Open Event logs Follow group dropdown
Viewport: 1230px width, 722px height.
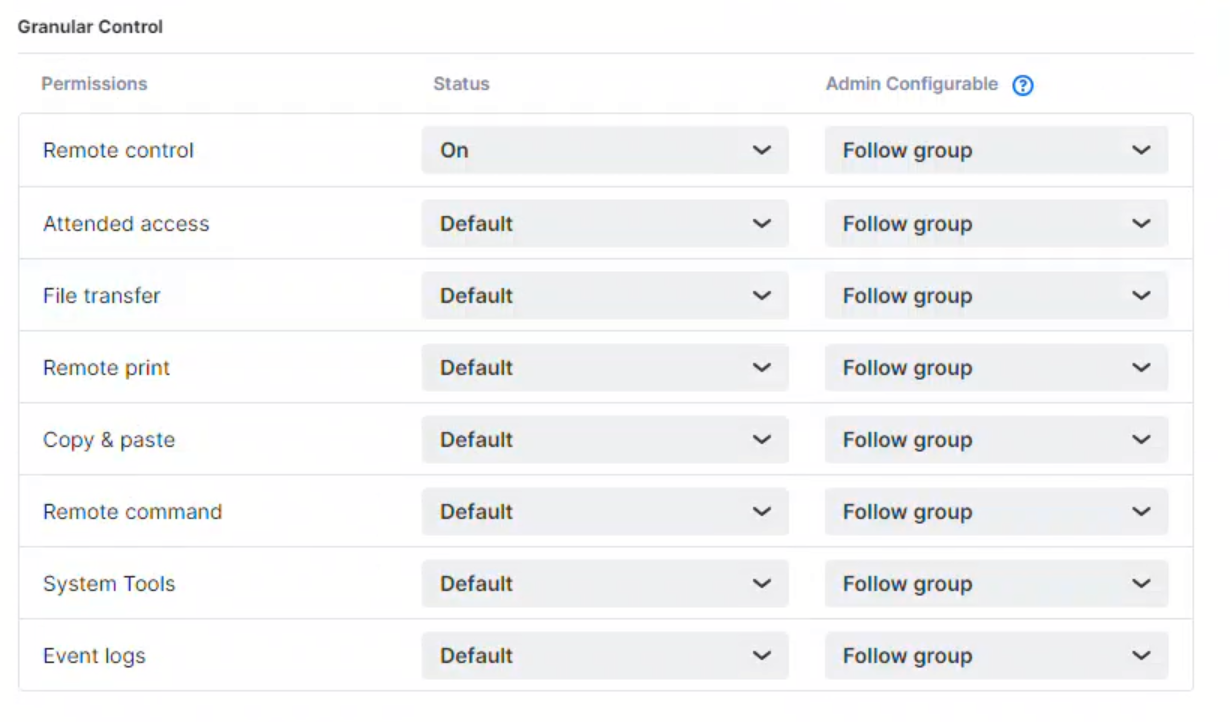996,656
